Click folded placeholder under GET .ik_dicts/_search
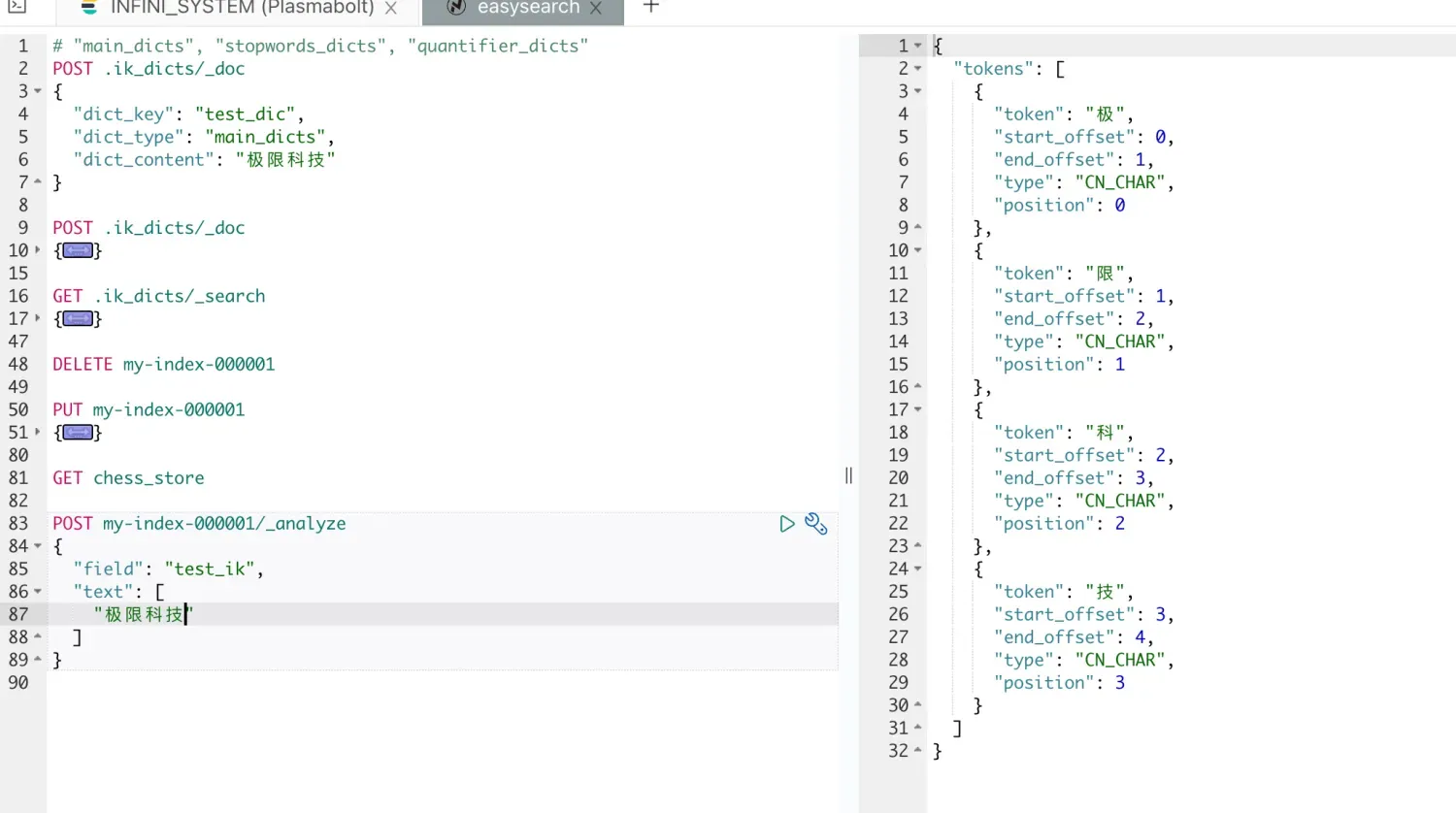Viewport: 1456px width, 813px height. 78,318
